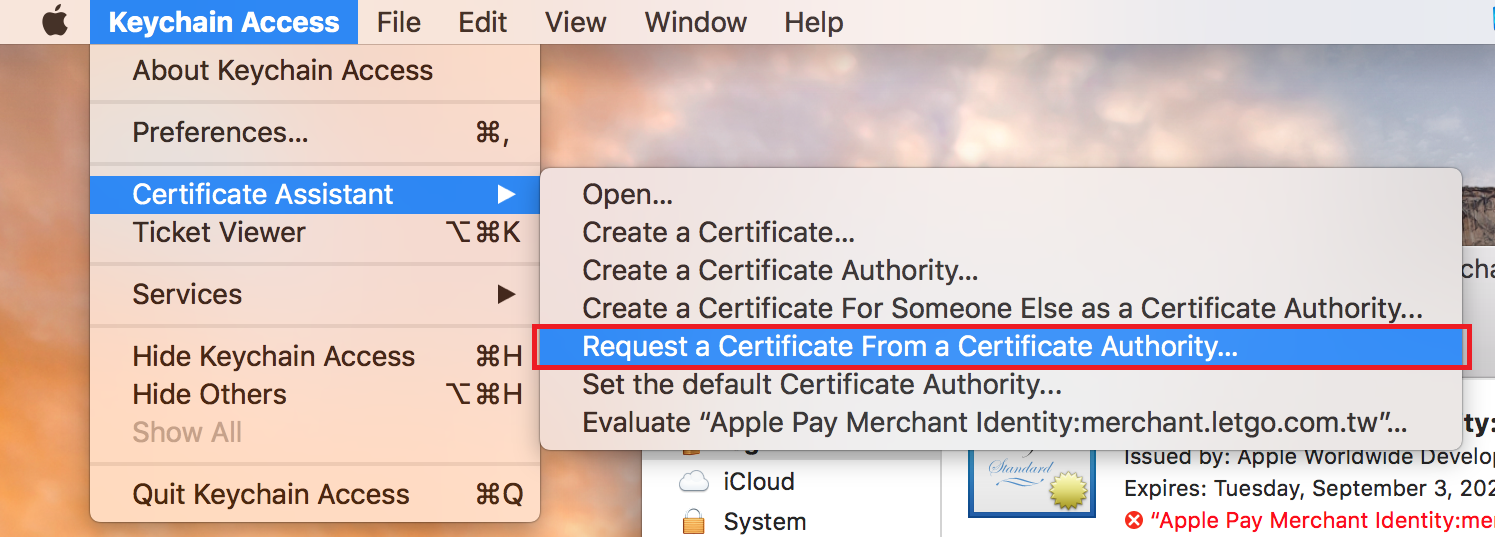Choose Create a Certificate… option
The width and height of the screenshot is (1495, 537).
click(x=718, y=232)
